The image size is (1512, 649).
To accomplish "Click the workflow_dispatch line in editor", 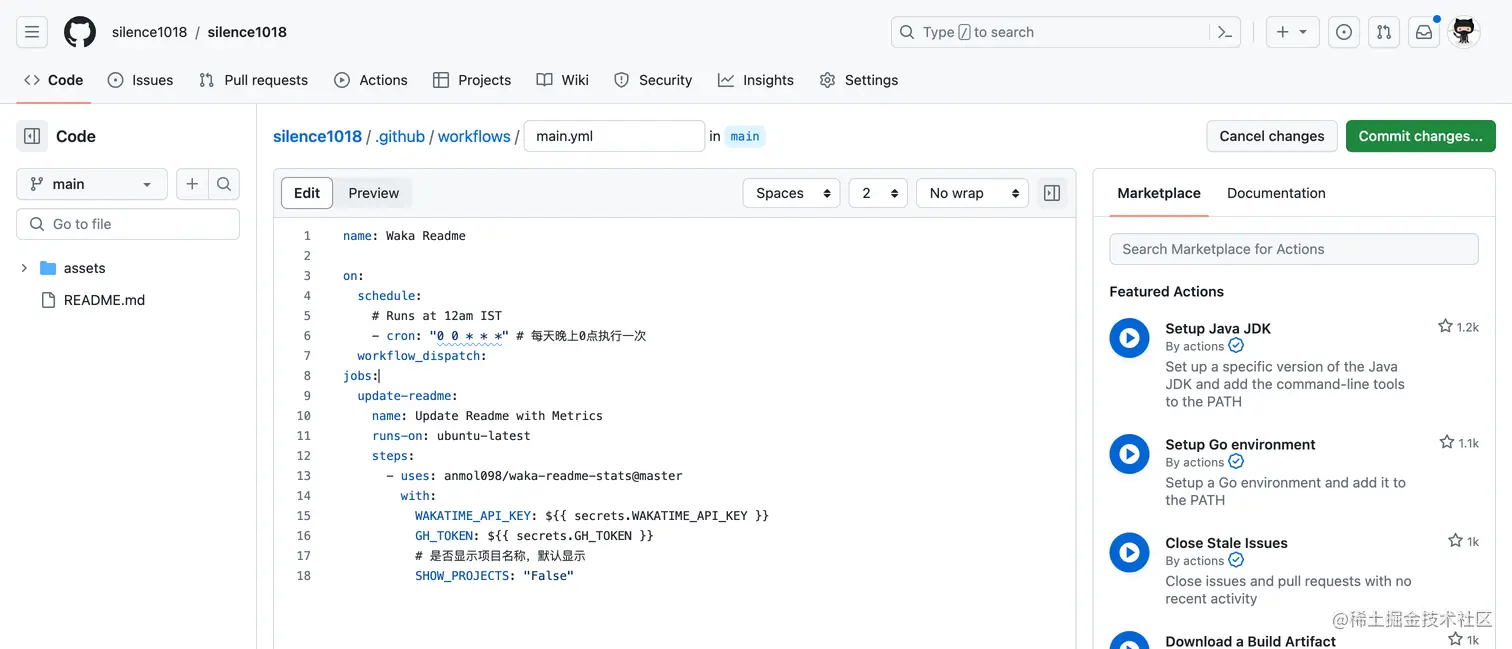I will click(x=422, y=356).
